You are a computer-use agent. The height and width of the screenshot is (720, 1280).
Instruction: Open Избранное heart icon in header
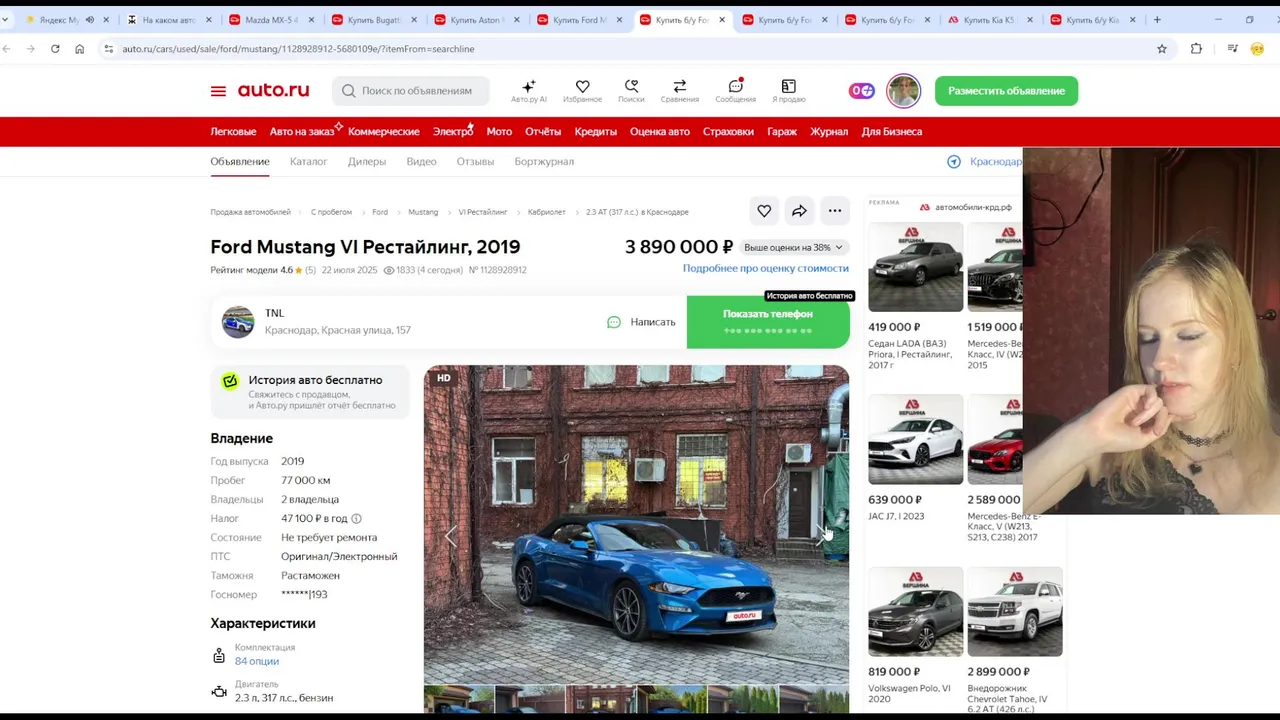pos(582,91)
